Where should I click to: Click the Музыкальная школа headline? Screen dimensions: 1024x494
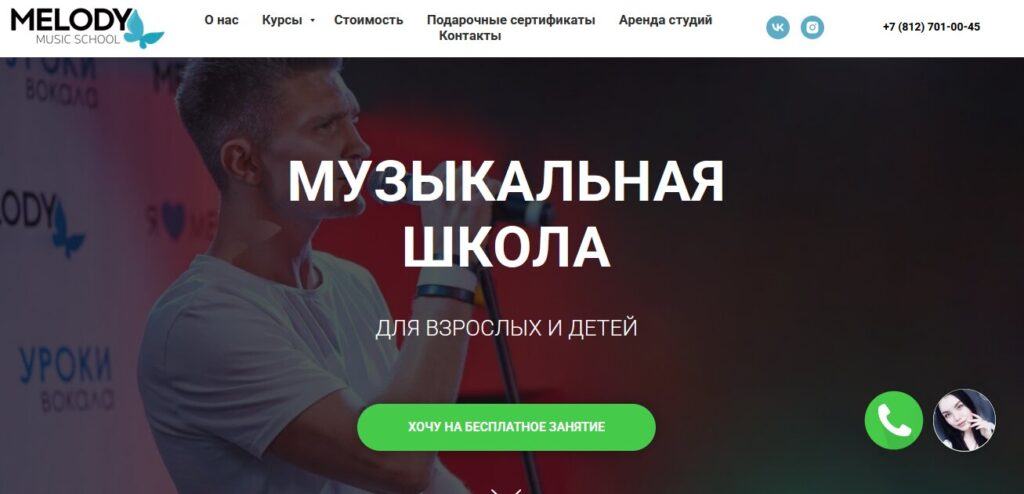(x=506, y=214)
